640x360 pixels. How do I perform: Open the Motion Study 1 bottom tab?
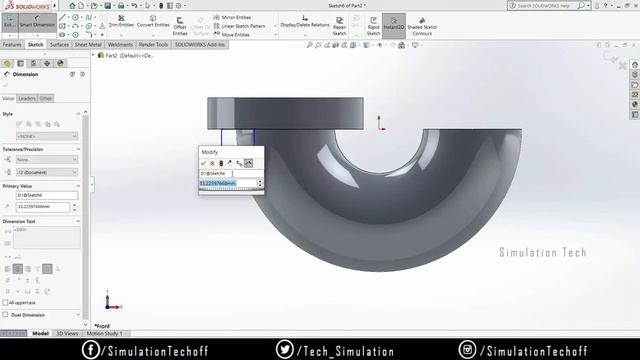[x=104, y=333]
